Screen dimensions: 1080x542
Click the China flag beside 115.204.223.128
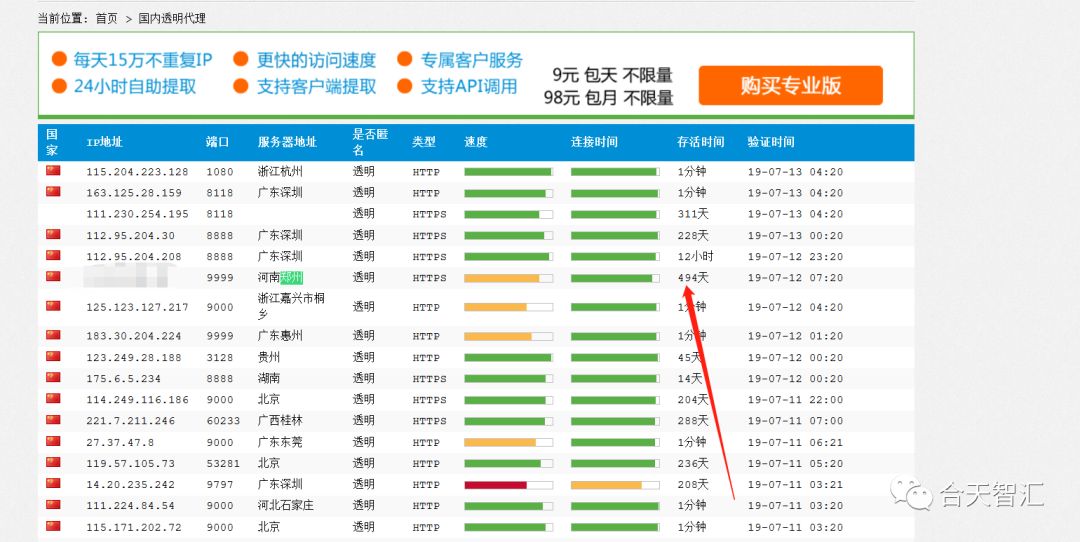[53, 170]
